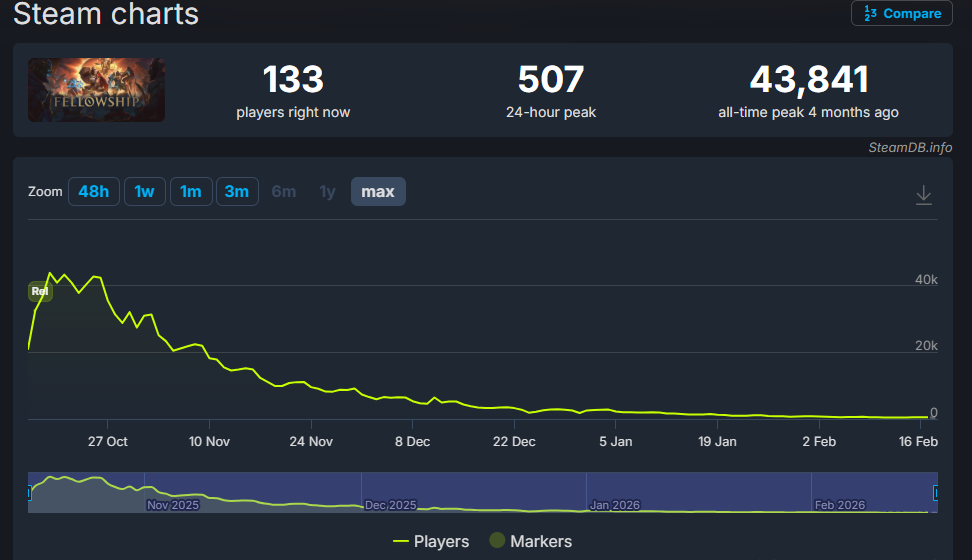Click the 24 Nov axis label
972x560 pixels.
click(x=311, y=442)
